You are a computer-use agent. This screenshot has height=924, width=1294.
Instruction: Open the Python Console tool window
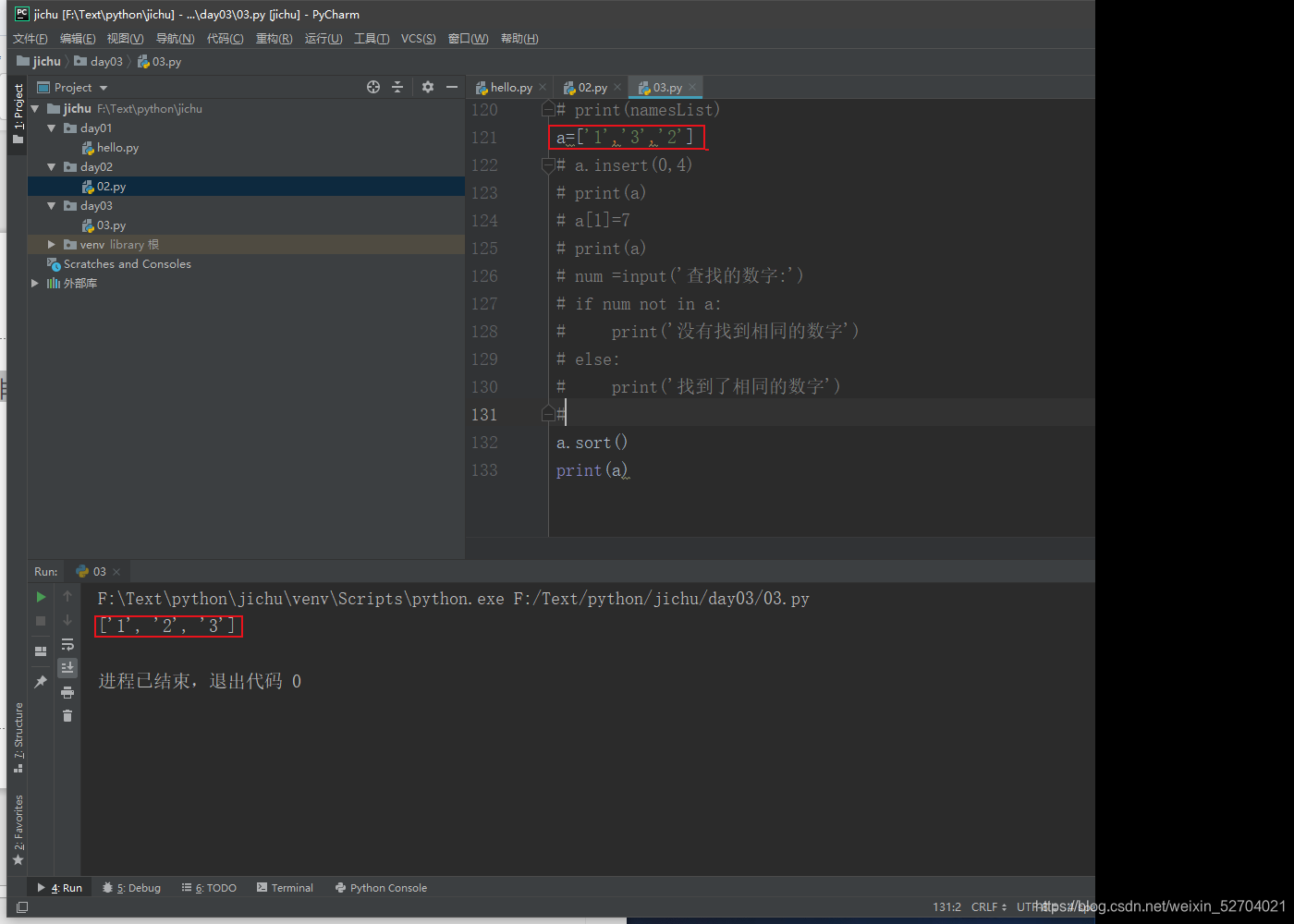(381, 888)
